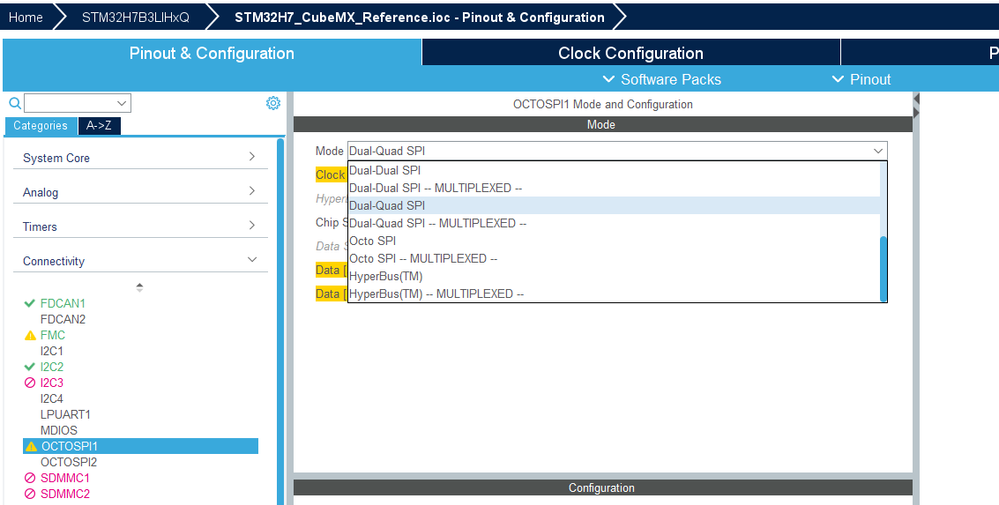Click the mode dropdown list scrollbar

pyautogui.click(x=883, y=267)
